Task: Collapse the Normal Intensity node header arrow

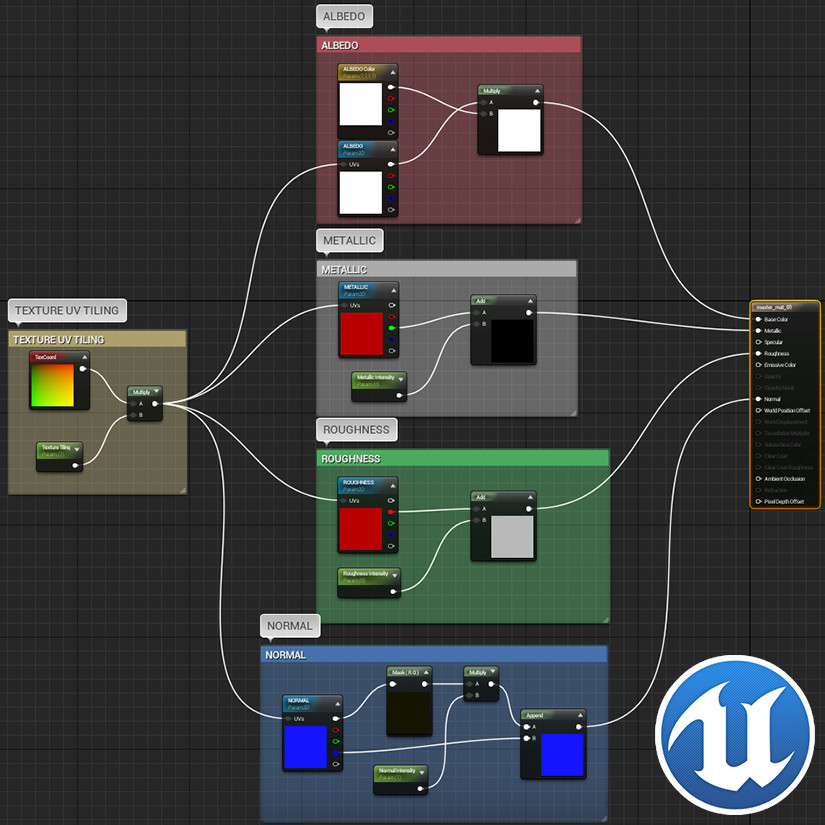Action: pos(423,771)
